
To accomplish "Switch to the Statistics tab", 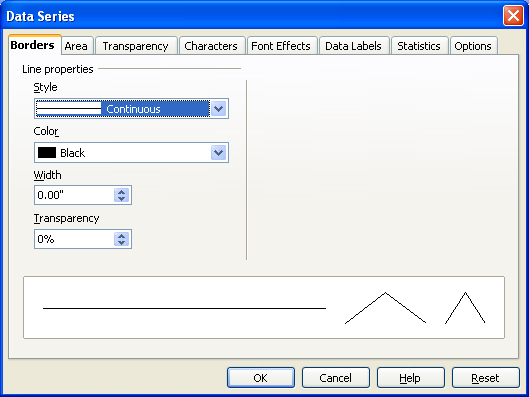I will [x=419, y=46].
